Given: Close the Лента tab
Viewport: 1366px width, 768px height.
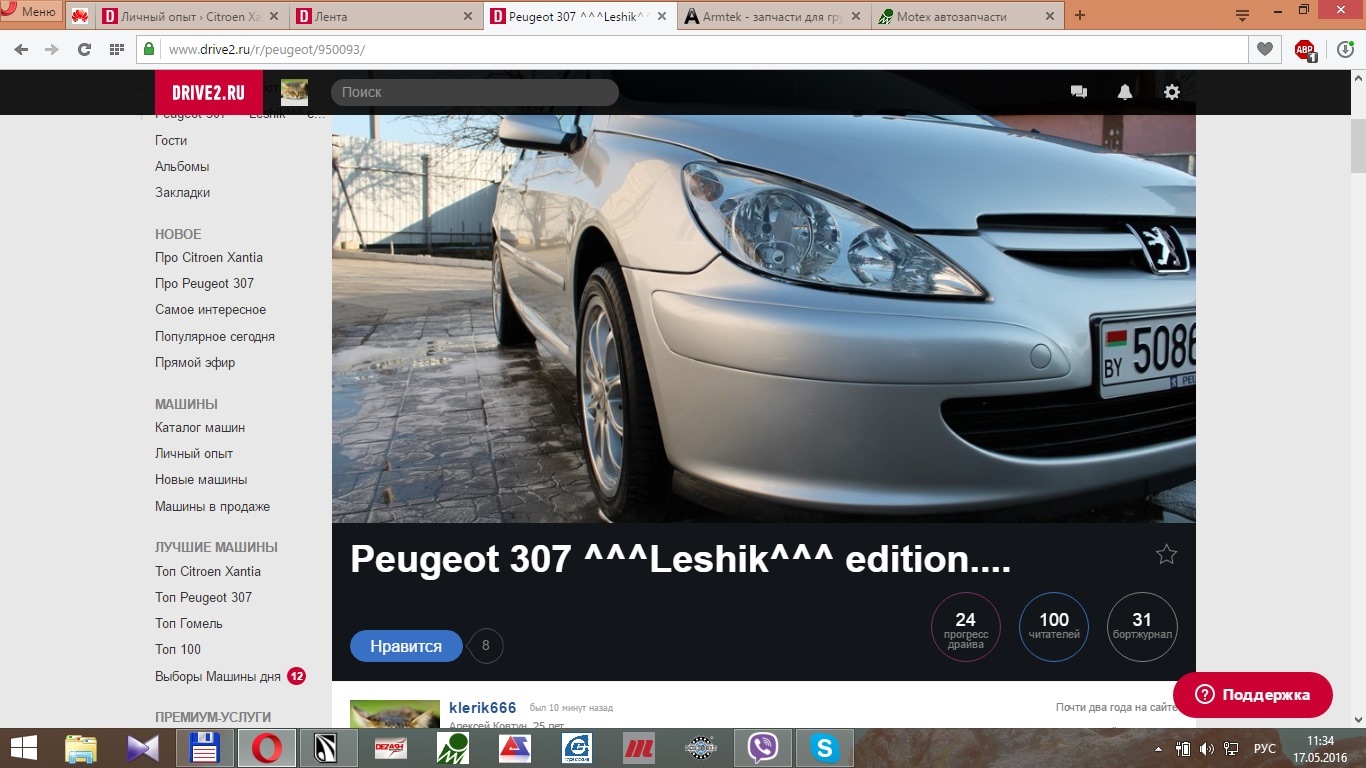Looking at the screenshot, I should [468, 17].
